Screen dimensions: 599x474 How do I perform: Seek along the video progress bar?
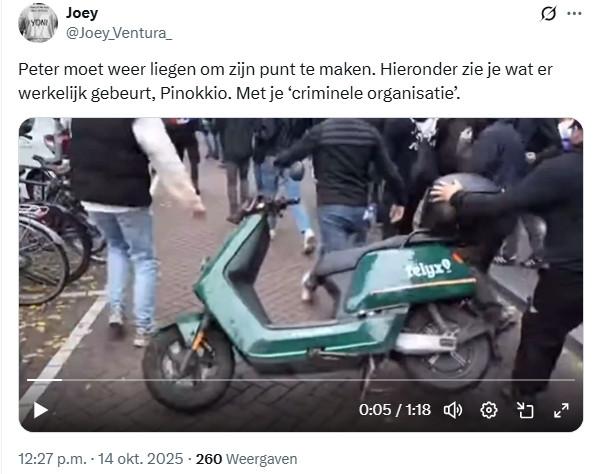click(x=301, y=380)
